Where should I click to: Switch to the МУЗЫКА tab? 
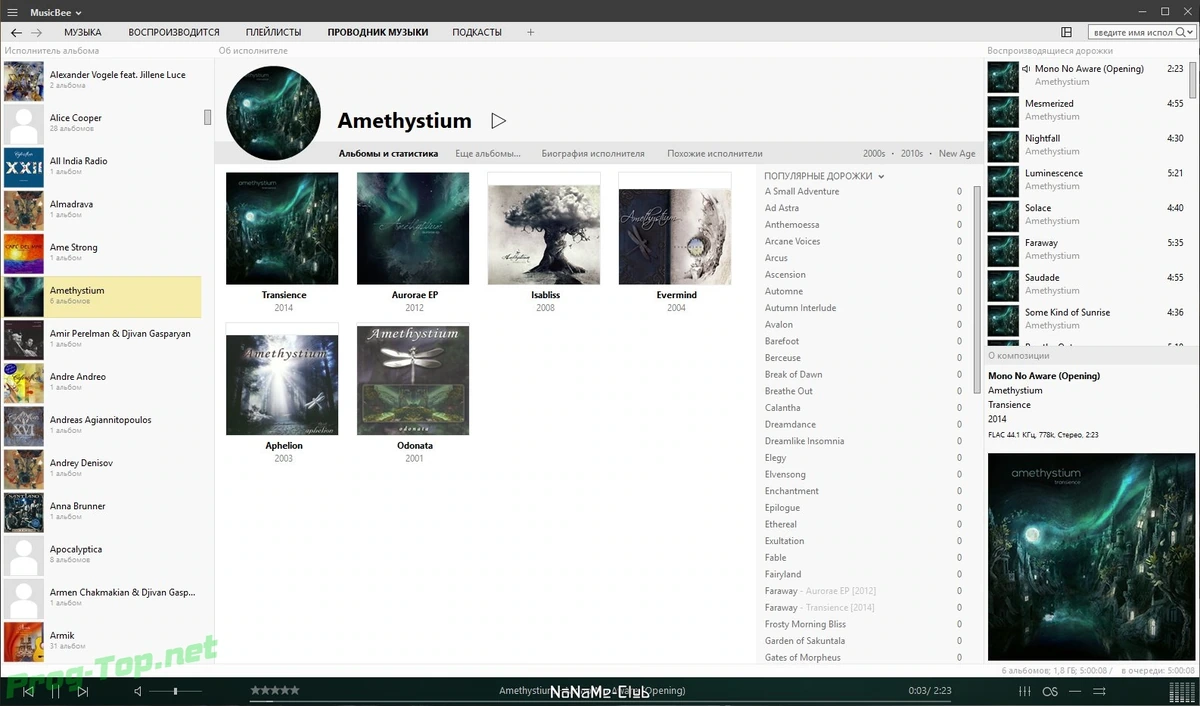[83, 32]
